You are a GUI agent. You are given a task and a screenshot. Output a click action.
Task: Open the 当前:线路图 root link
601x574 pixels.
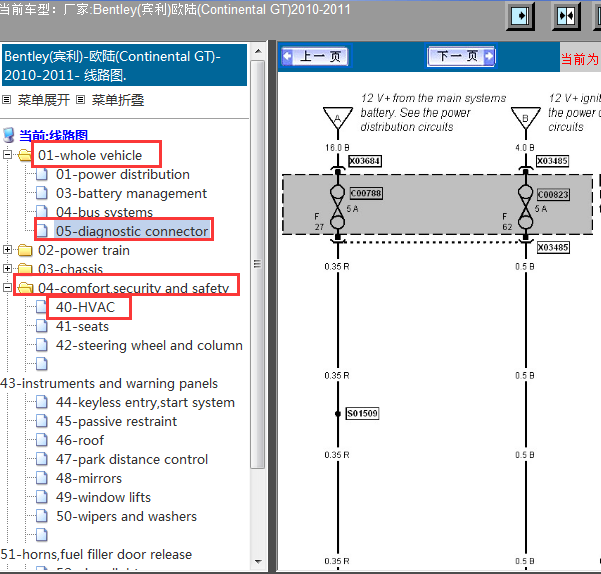54,135
